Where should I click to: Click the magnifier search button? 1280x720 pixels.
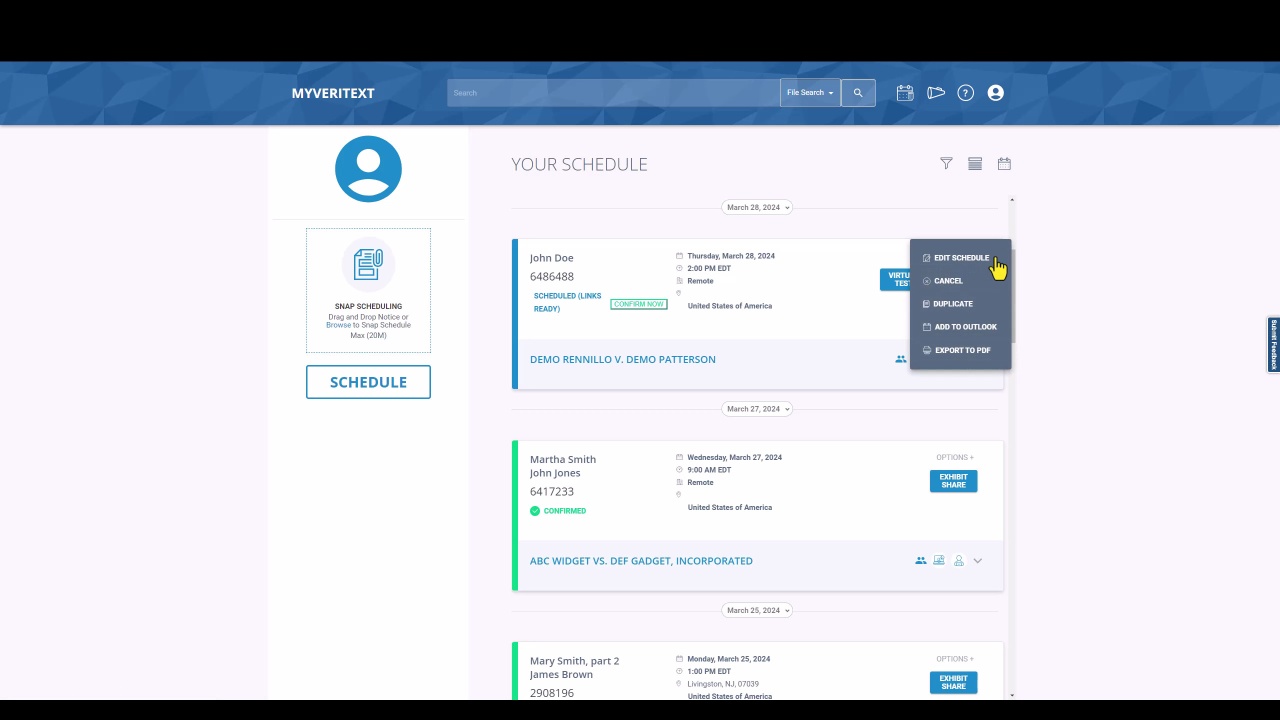coord(858,93)
